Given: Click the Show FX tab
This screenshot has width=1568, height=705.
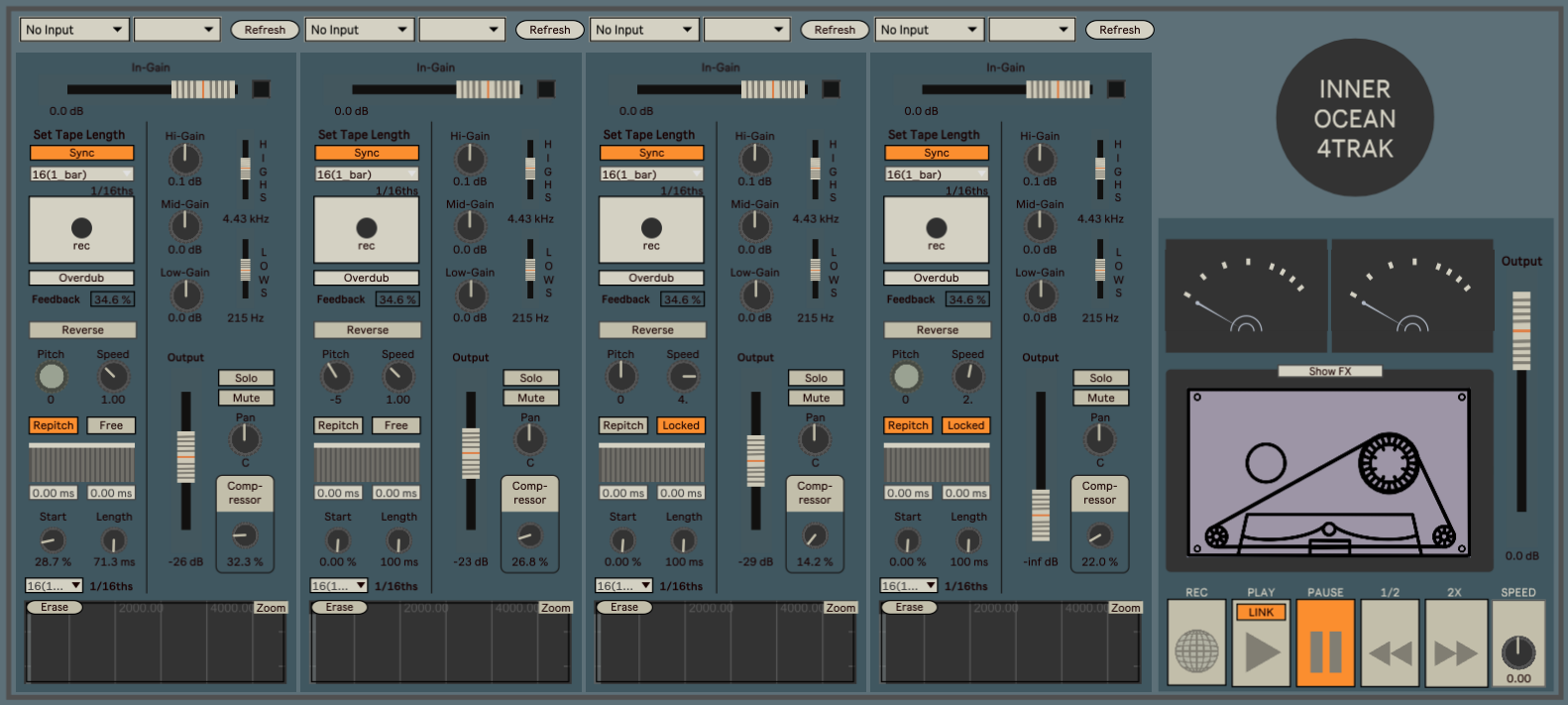Looking at the screenshot, I should click(x=1329, y=371).
